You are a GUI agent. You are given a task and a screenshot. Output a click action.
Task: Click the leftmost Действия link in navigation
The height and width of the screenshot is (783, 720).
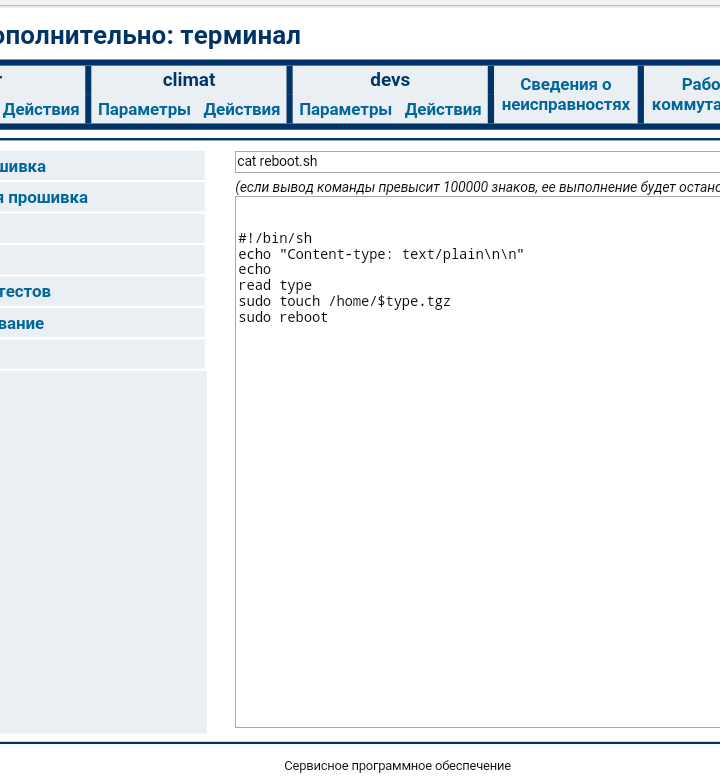coord(41,109)
